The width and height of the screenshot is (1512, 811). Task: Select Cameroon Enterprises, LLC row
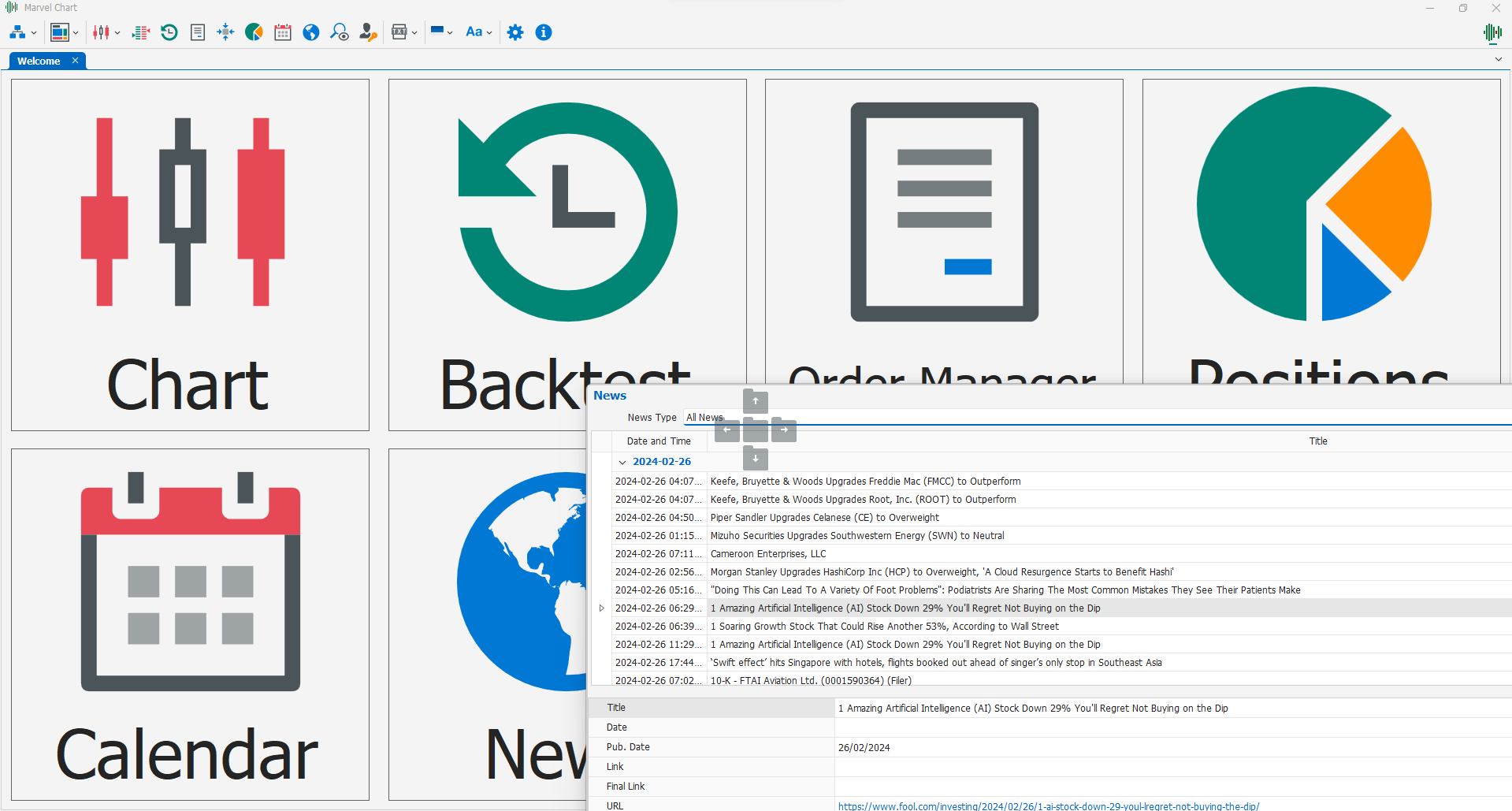(x=1061, y=554)
